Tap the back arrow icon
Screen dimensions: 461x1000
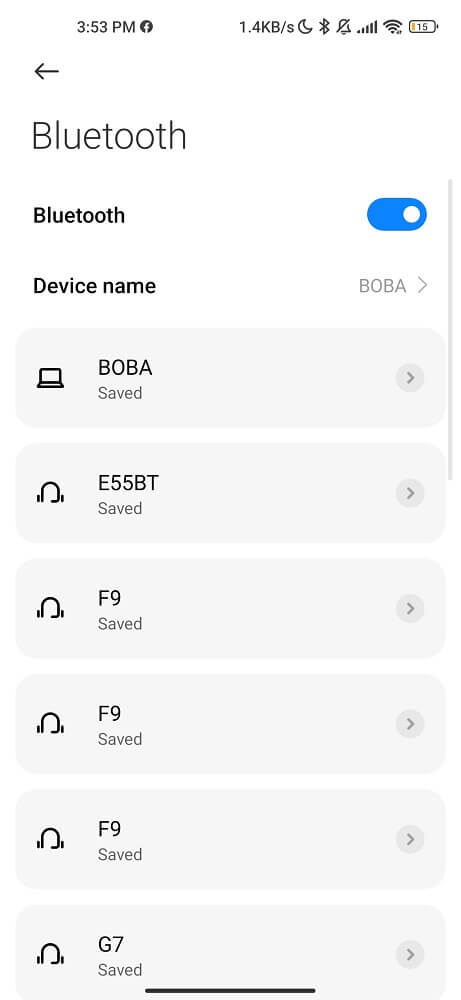47,71
